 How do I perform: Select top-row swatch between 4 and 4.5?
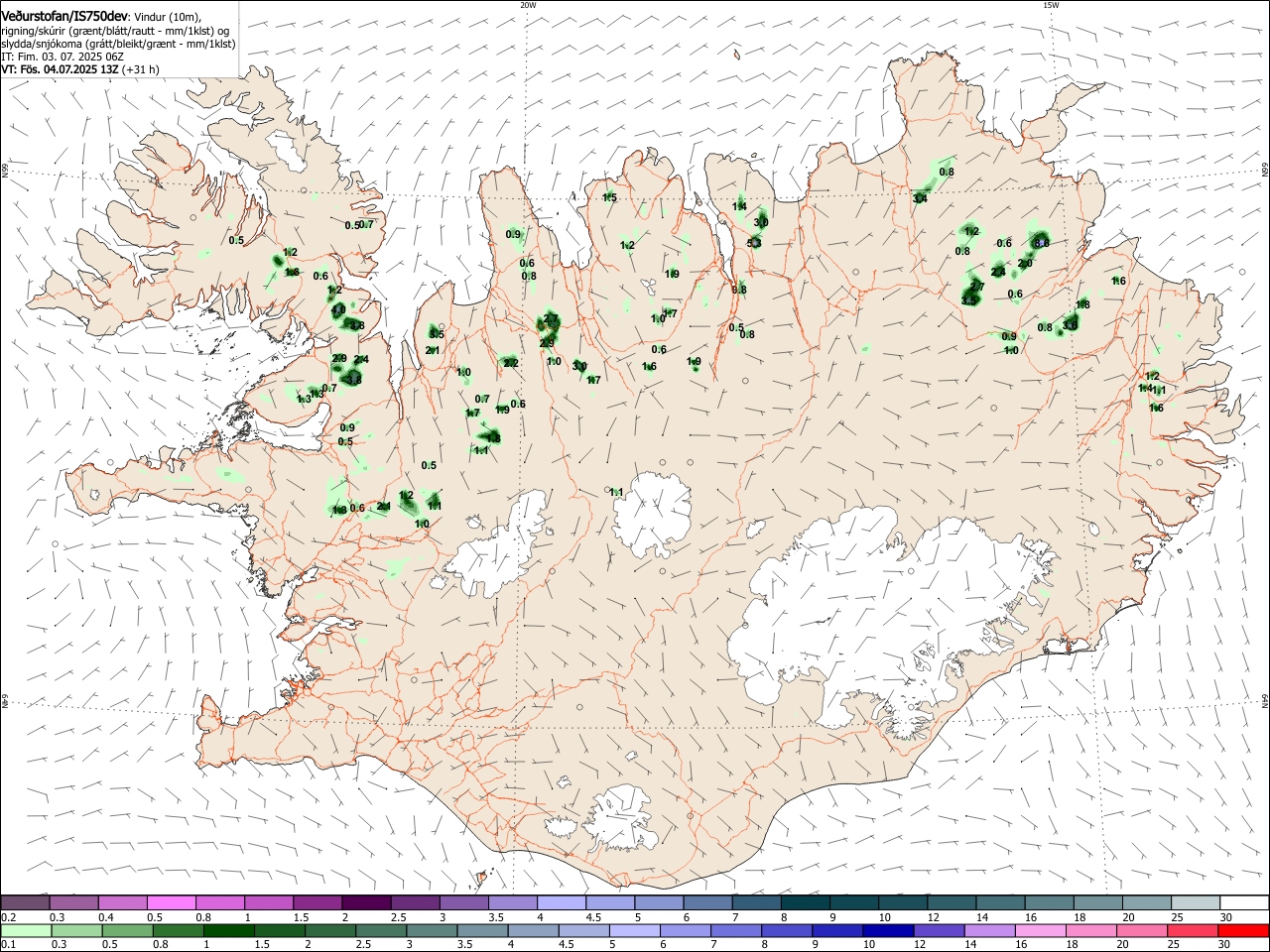[562, 903]
